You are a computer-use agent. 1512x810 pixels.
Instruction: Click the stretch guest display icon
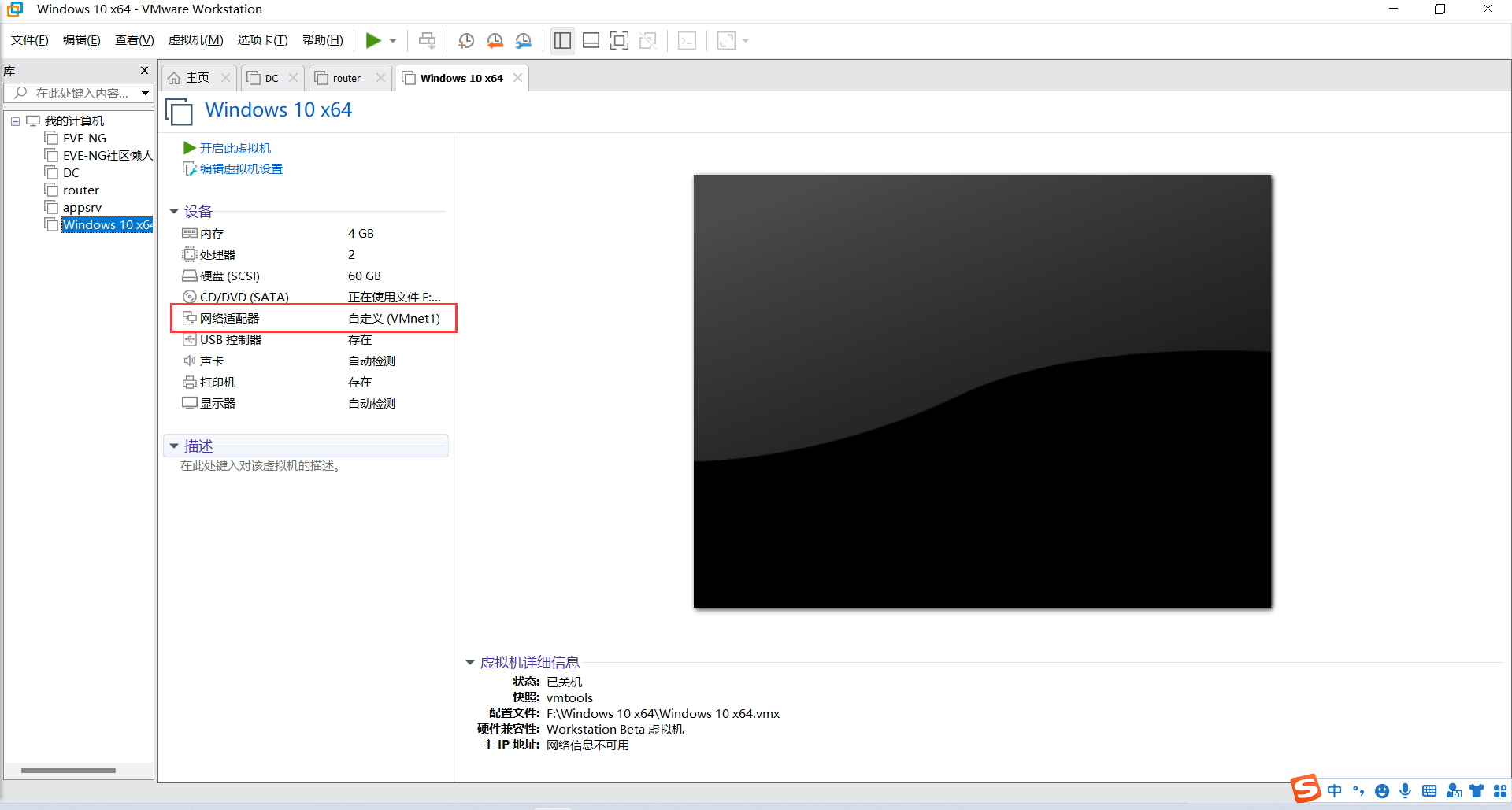point(726,40)
